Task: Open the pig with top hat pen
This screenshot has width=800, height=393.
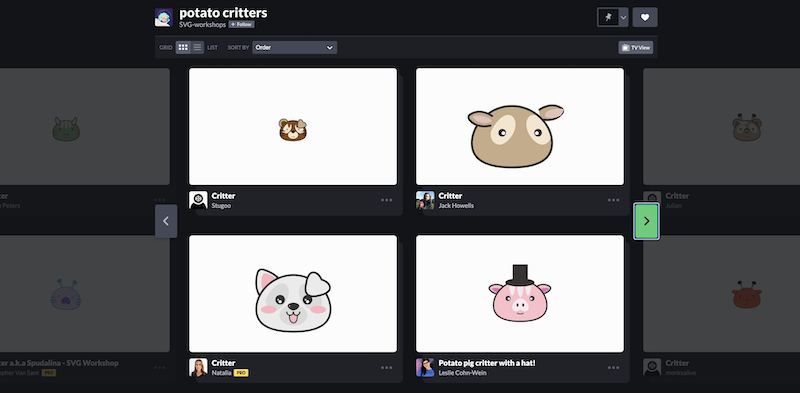Action: click(520, 293)
